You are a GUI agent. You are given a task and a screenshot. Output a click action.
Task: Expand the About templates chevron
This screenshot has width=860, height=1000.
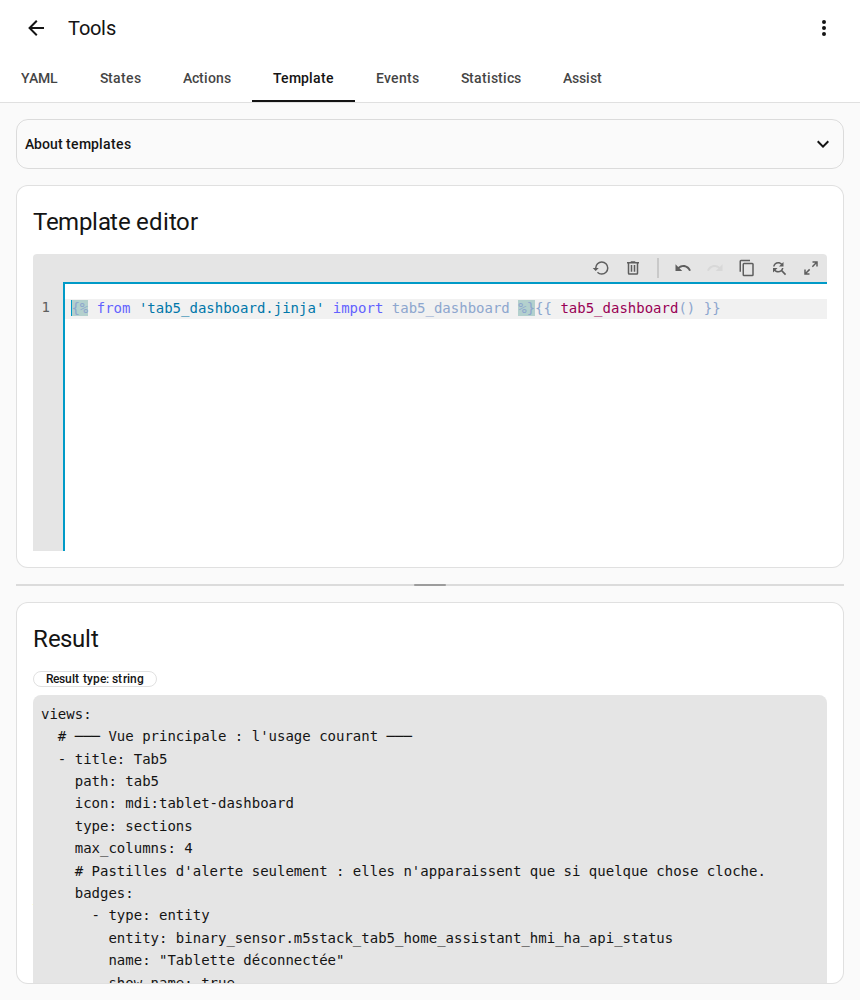pyautogui.click(x=823, y=144)
